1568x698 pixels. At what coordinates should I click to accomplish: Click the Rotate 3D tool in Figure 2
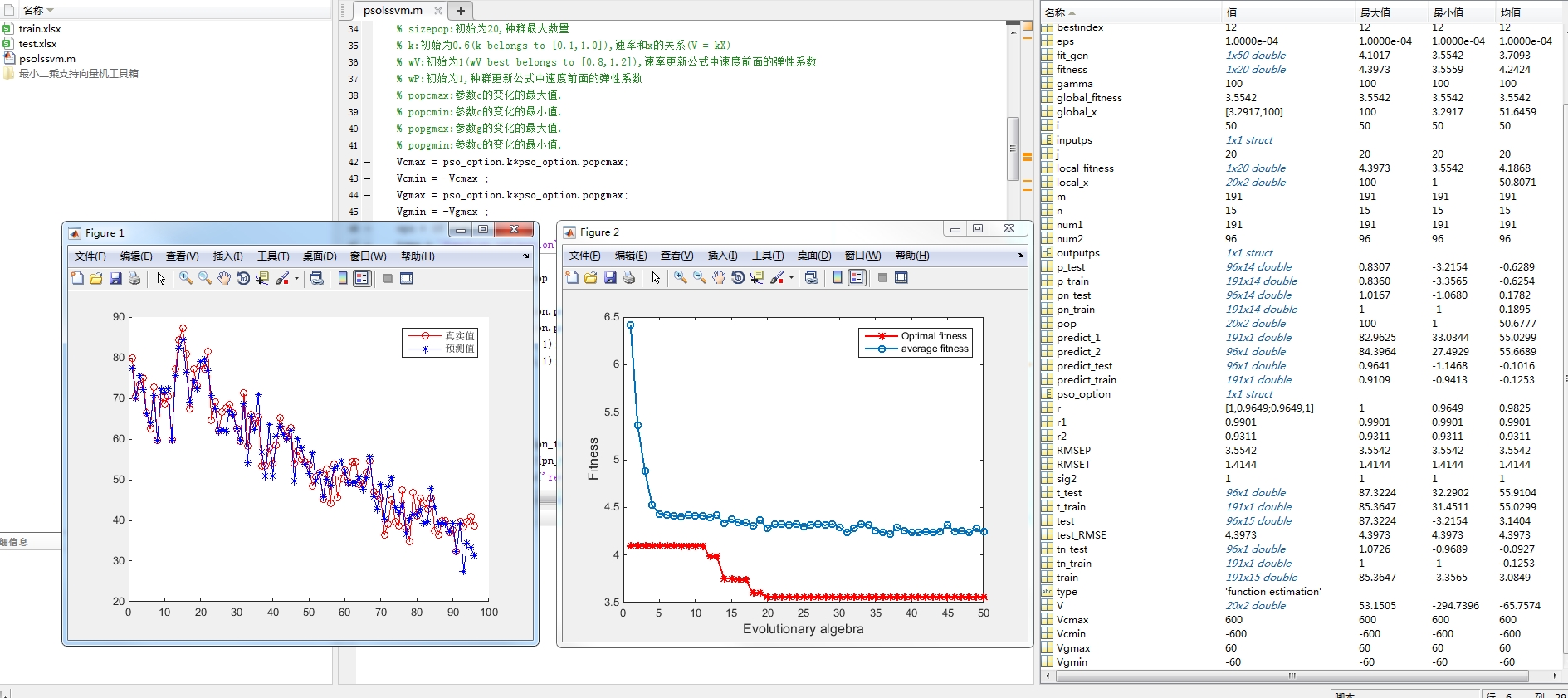coord(738,278)
